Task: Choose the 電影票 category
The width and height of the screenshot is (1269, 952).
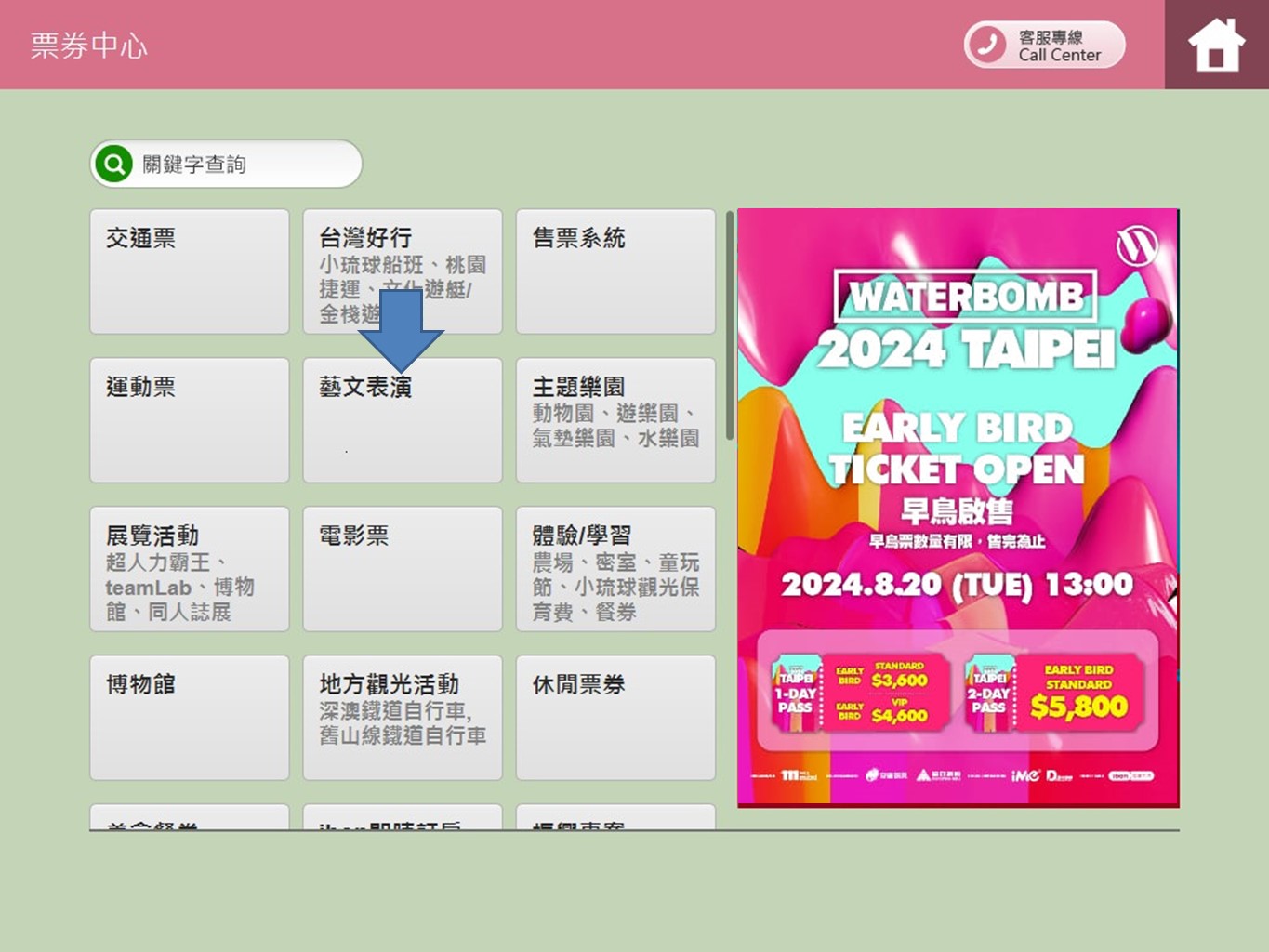Action: [x=403, y=569]
